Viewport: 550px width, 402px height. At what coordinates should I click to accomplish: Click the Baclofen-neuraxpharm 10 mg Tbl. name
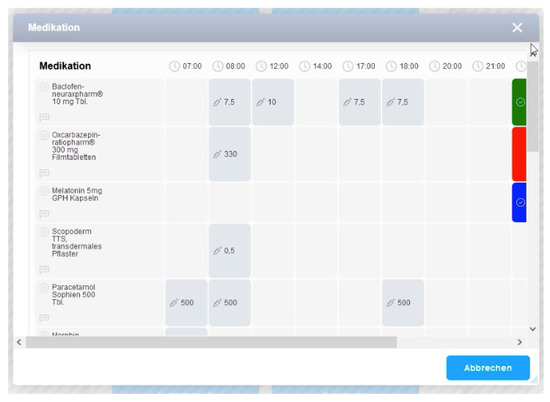tap(77, 94)
